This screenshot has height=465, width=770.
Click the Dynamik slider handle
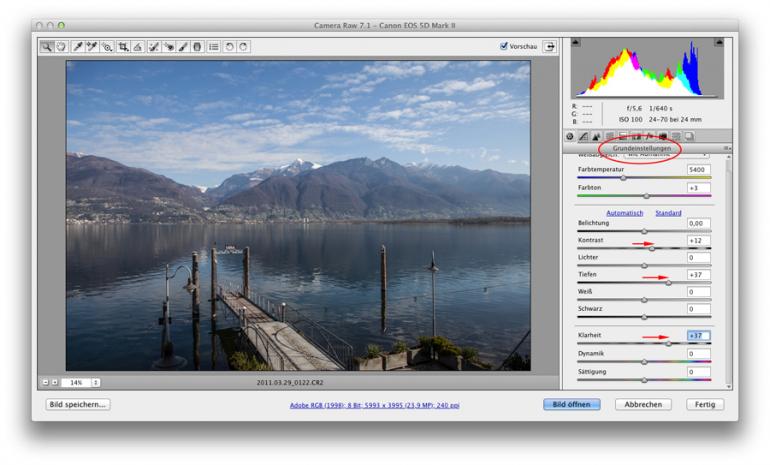point(644,362)
